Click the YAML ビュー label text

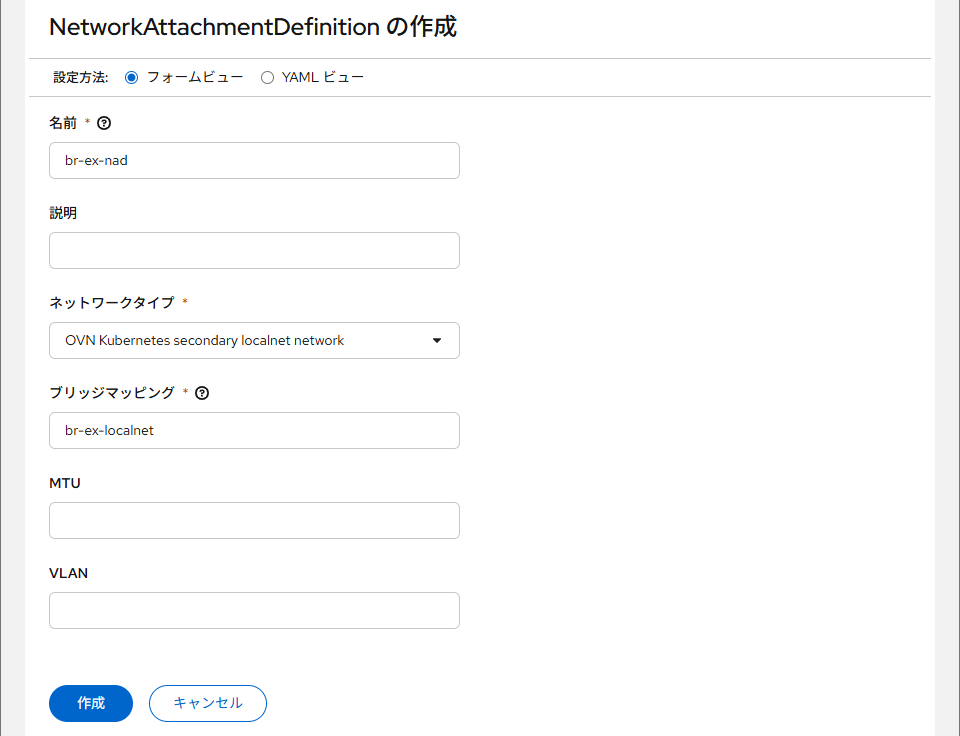(x=322, y=77)
